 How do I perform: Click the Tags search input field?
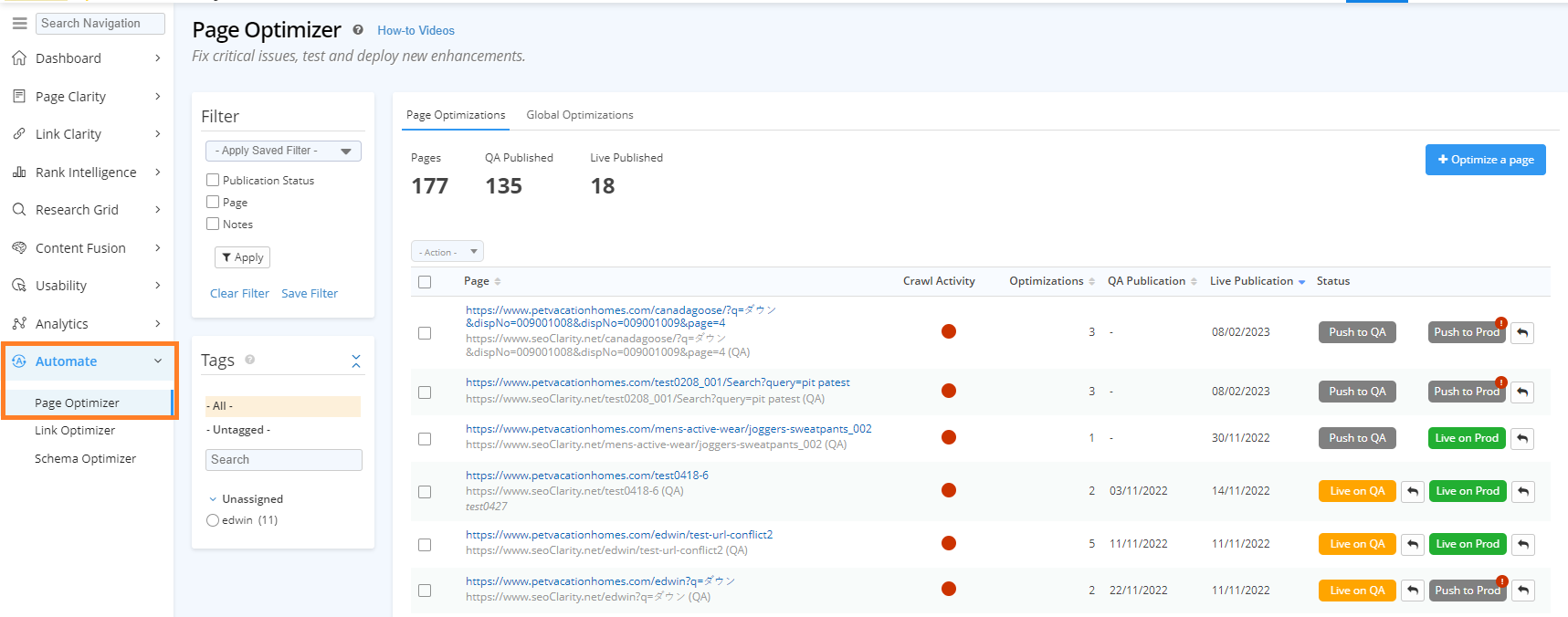pos(283,460)
